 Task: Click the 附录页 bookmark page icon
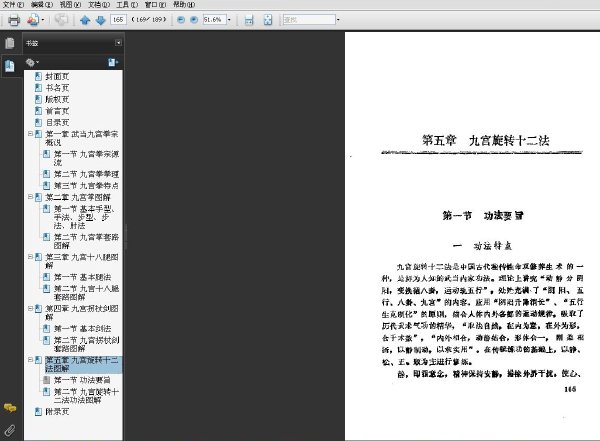(38, 412)
